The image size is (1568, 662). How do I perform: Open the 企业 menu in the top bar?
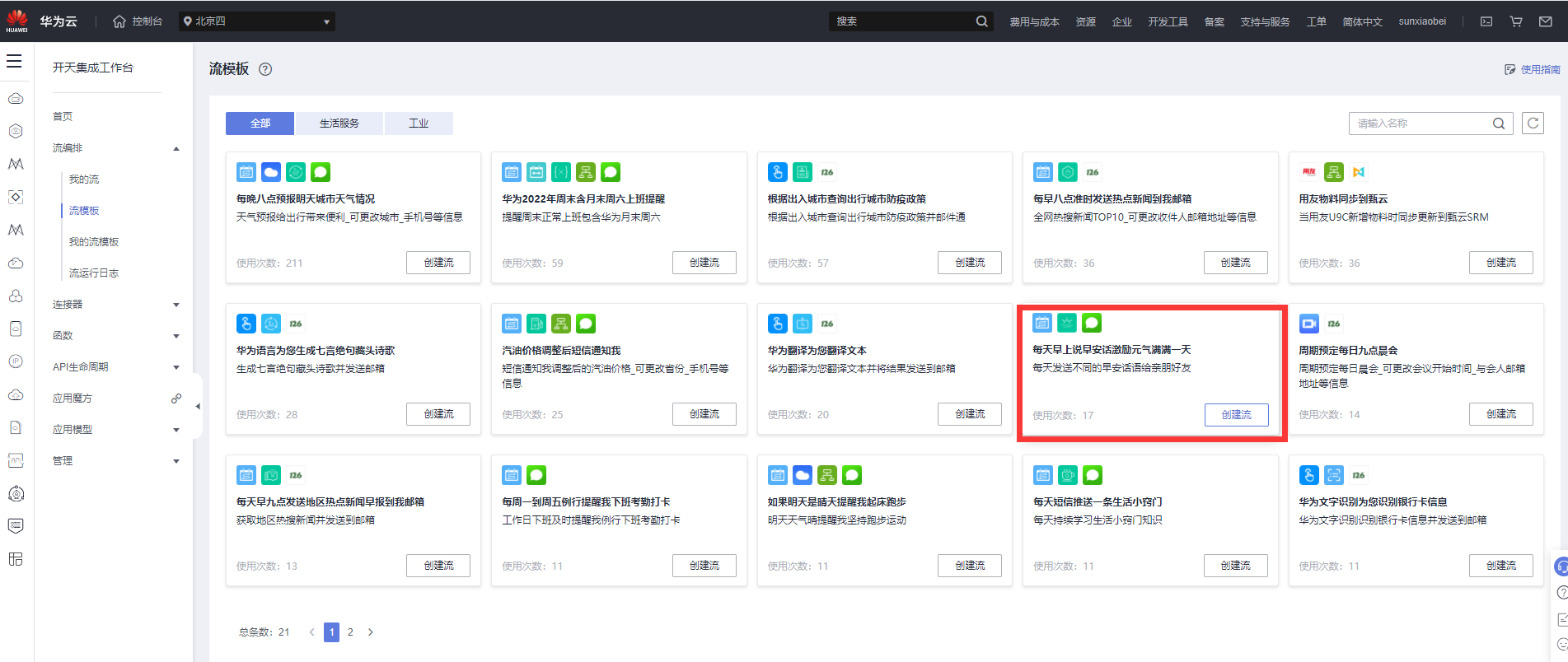click(1121, 21)
